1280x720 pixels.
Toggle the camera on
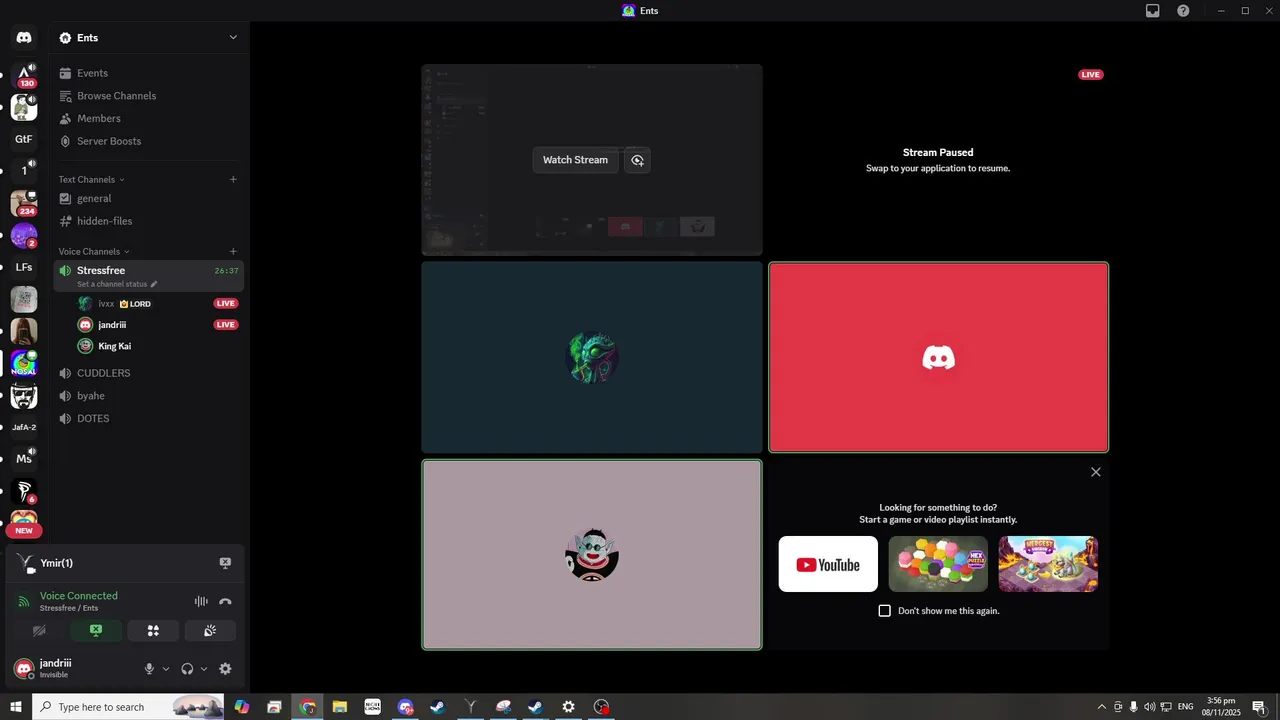click(x=40, y=631)
